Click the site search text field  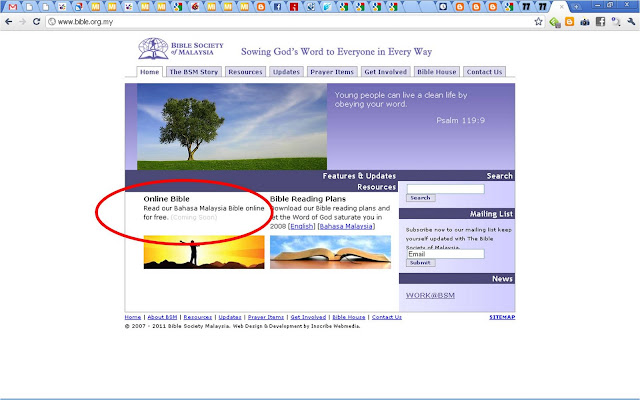click(x=445, y=189)
